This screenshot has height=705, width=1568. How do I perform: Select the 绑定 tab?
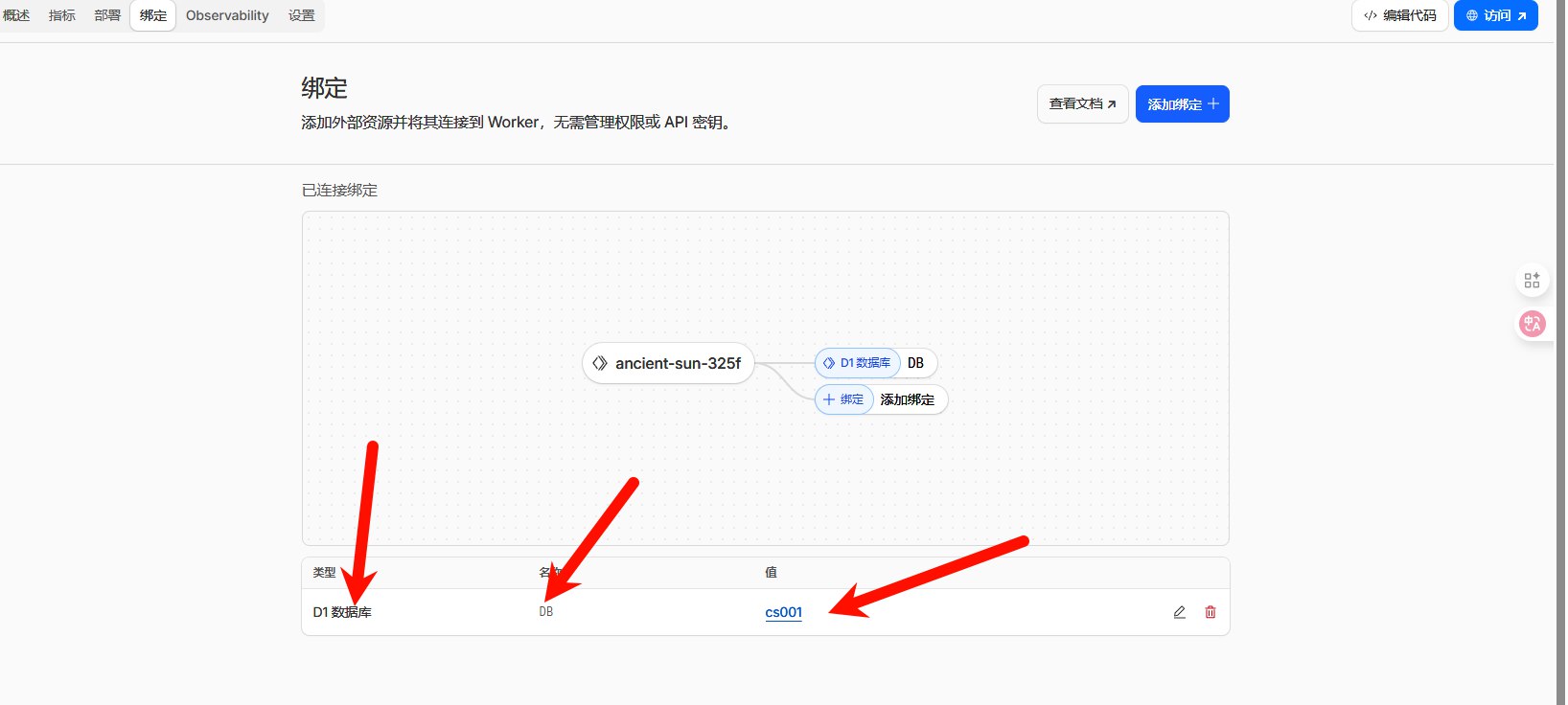tap(153, 15)
